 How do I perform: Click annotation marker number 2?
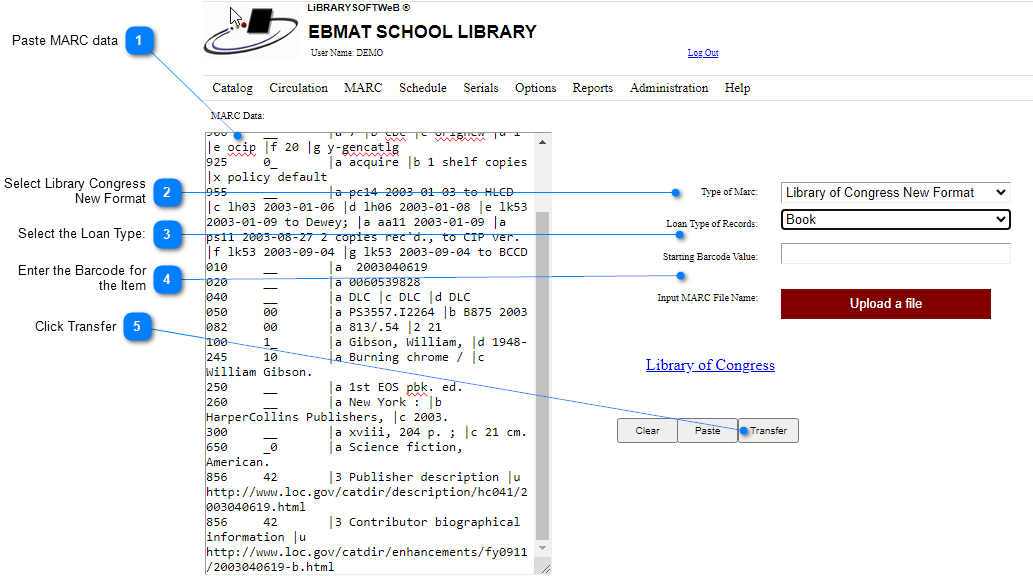click(x=168, y=192)
